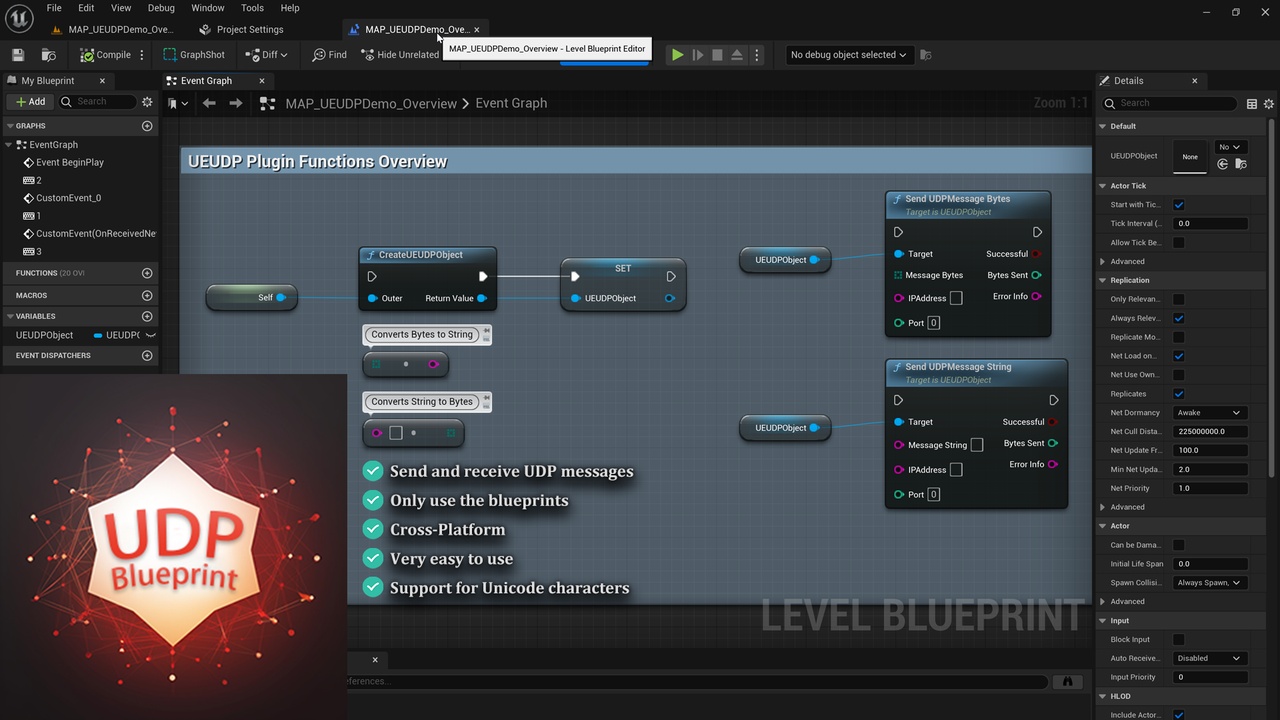The width and height of the screenshot is (1280, 720).
Task: Open the File menu
Action: [x=54, y=8]
